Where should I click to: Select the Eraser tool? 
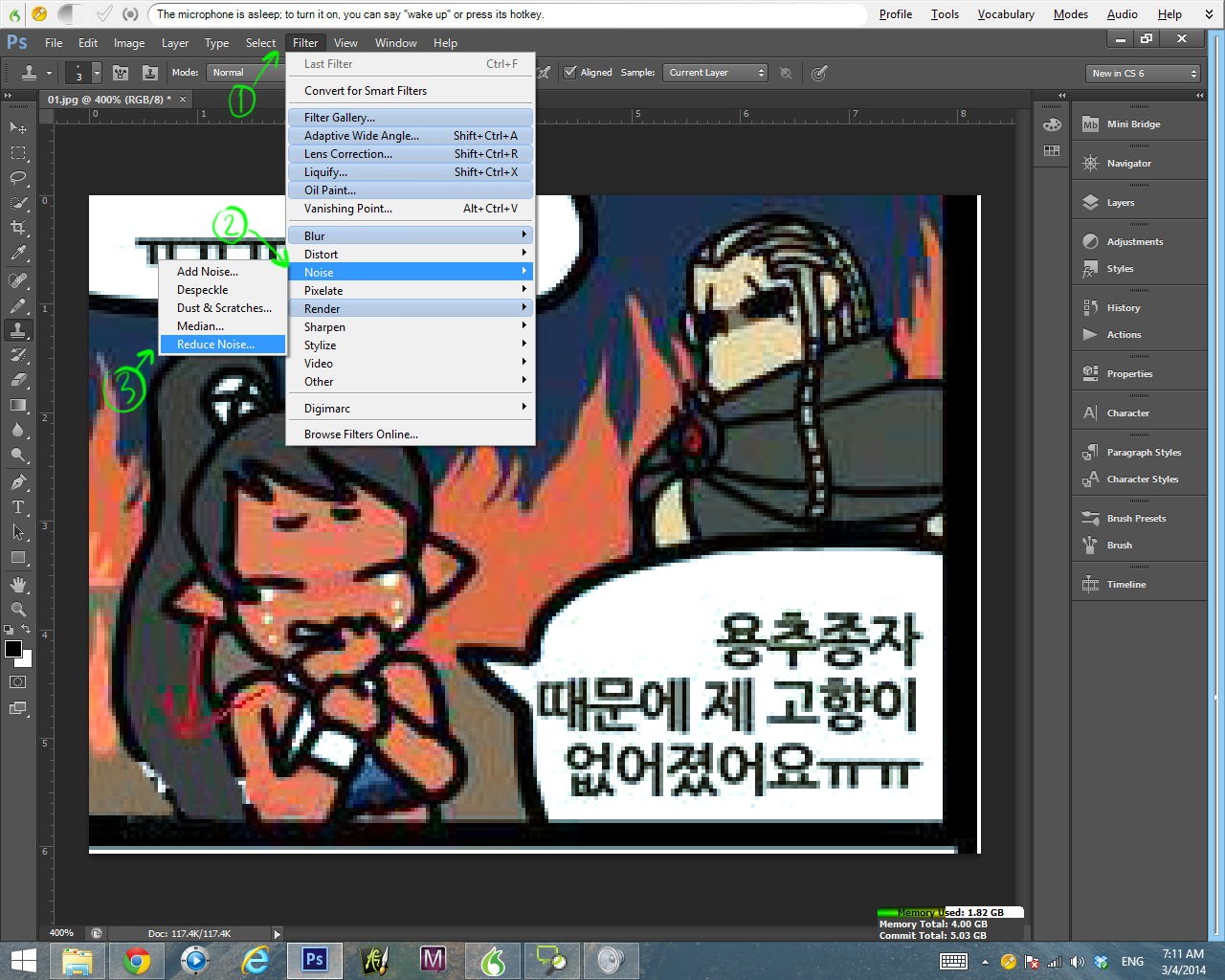pos(18,380)
